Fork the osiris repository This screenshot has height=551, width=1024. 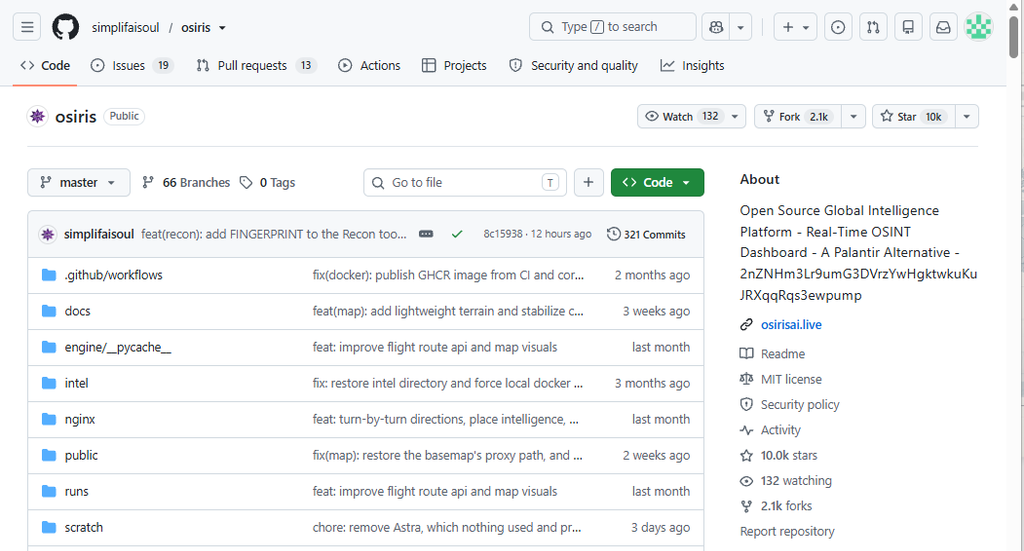point(798,116)
